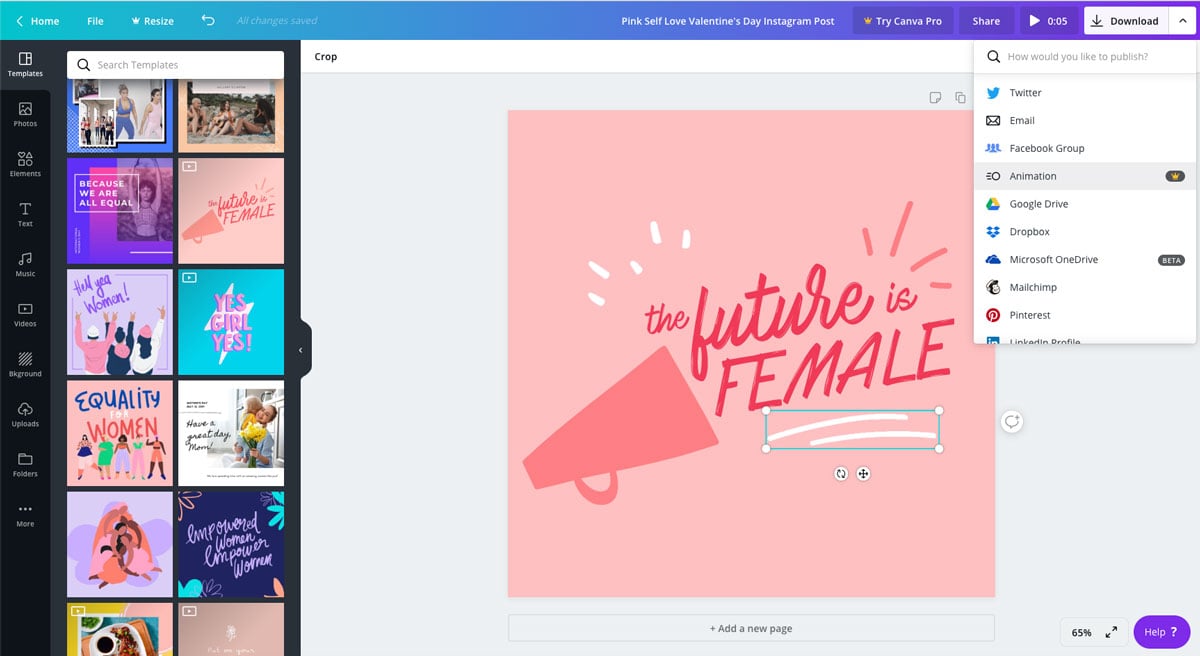Open the Videos panel

click(25, 314)
